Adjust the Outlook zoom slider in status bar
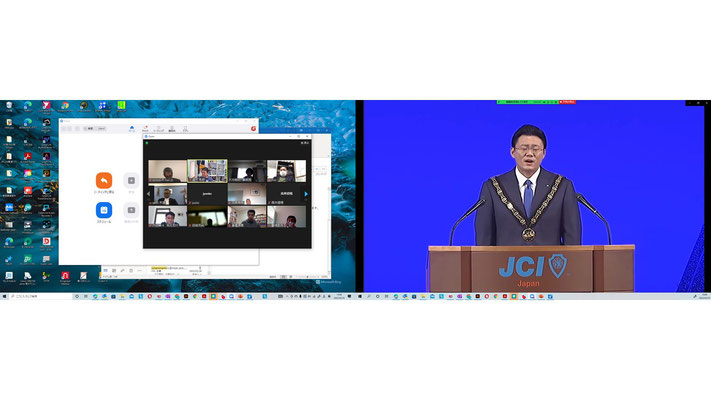Image resolution: width=711 pixels, height=400 pixels. (x=307, y=277)
